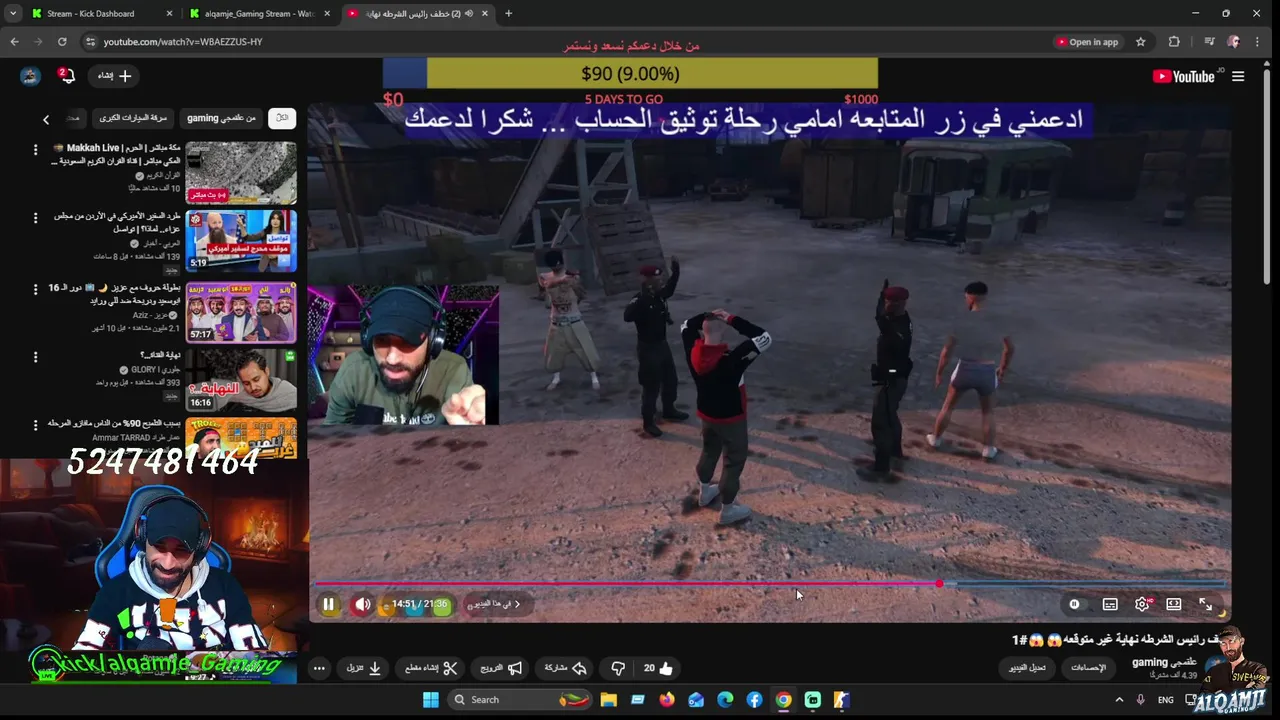Pause the YouTube video
Image resolution: width=1280 pixels, height=720 pixels.
pyautogui.click(x=328, y=604)
